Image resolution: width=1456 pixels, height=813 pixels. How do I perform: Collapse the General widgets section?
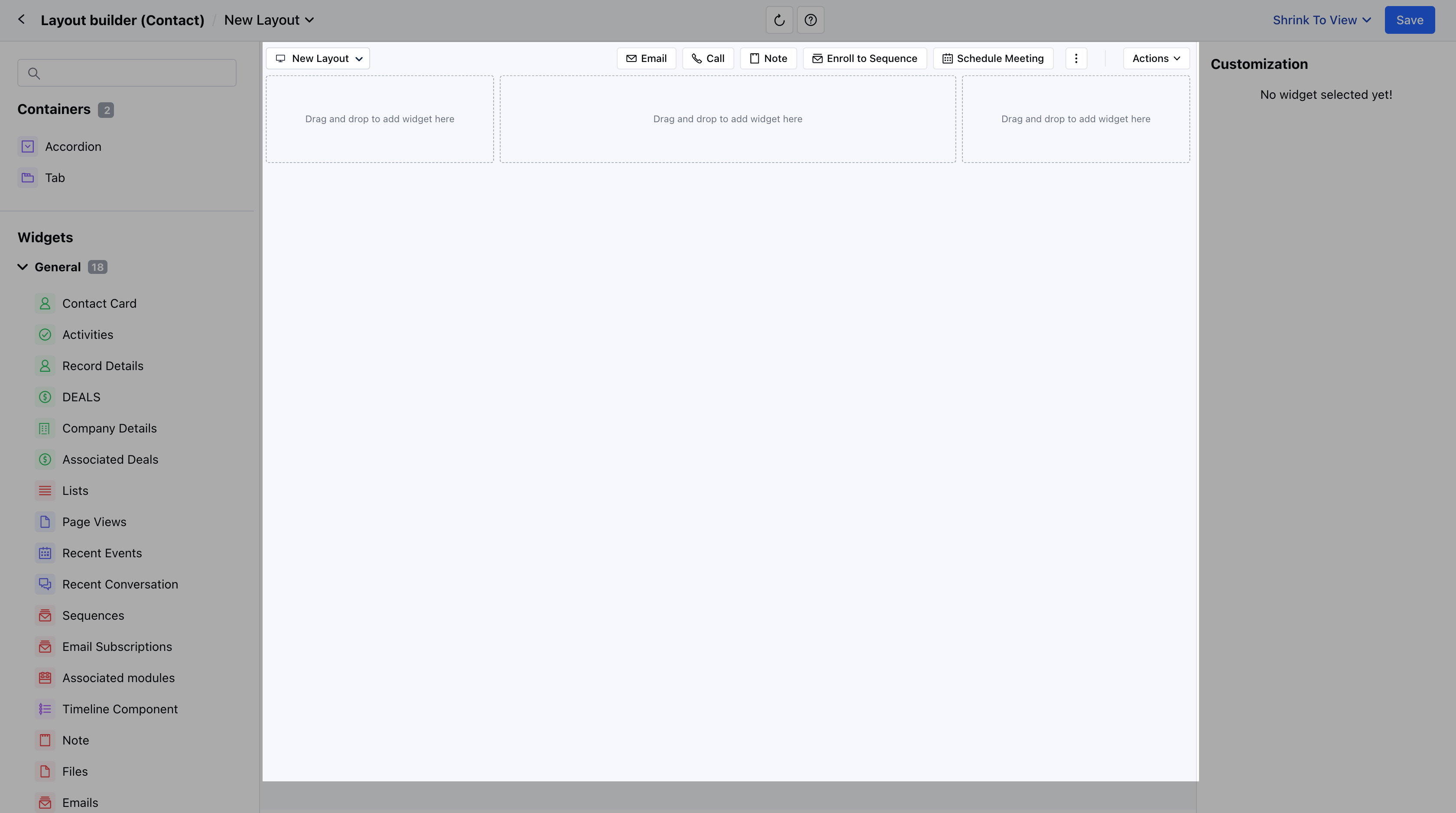(x=23, y=266)
